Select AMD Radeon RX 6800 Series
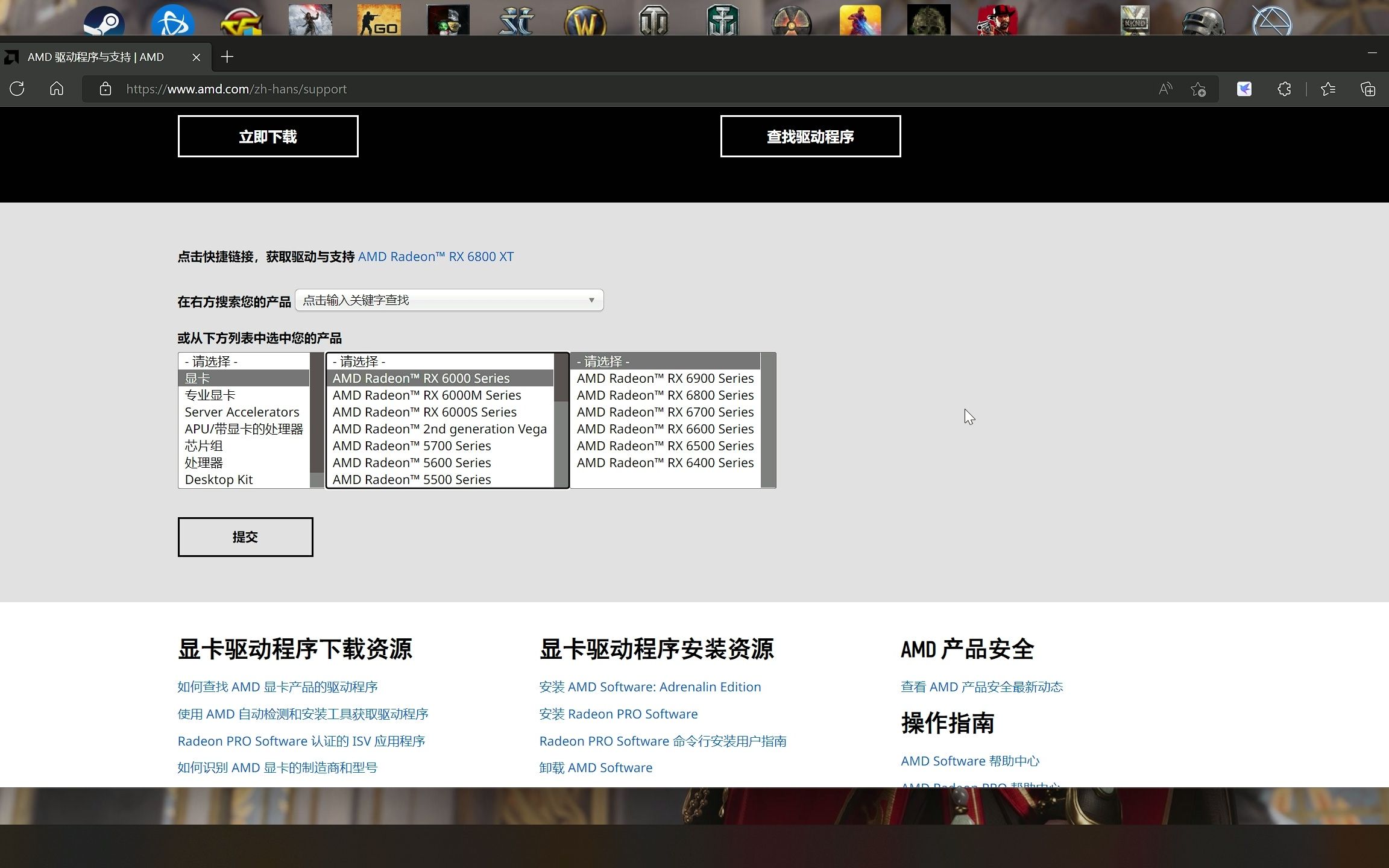The height and width of the screenshot is (868, 1389). pos(666,395)
